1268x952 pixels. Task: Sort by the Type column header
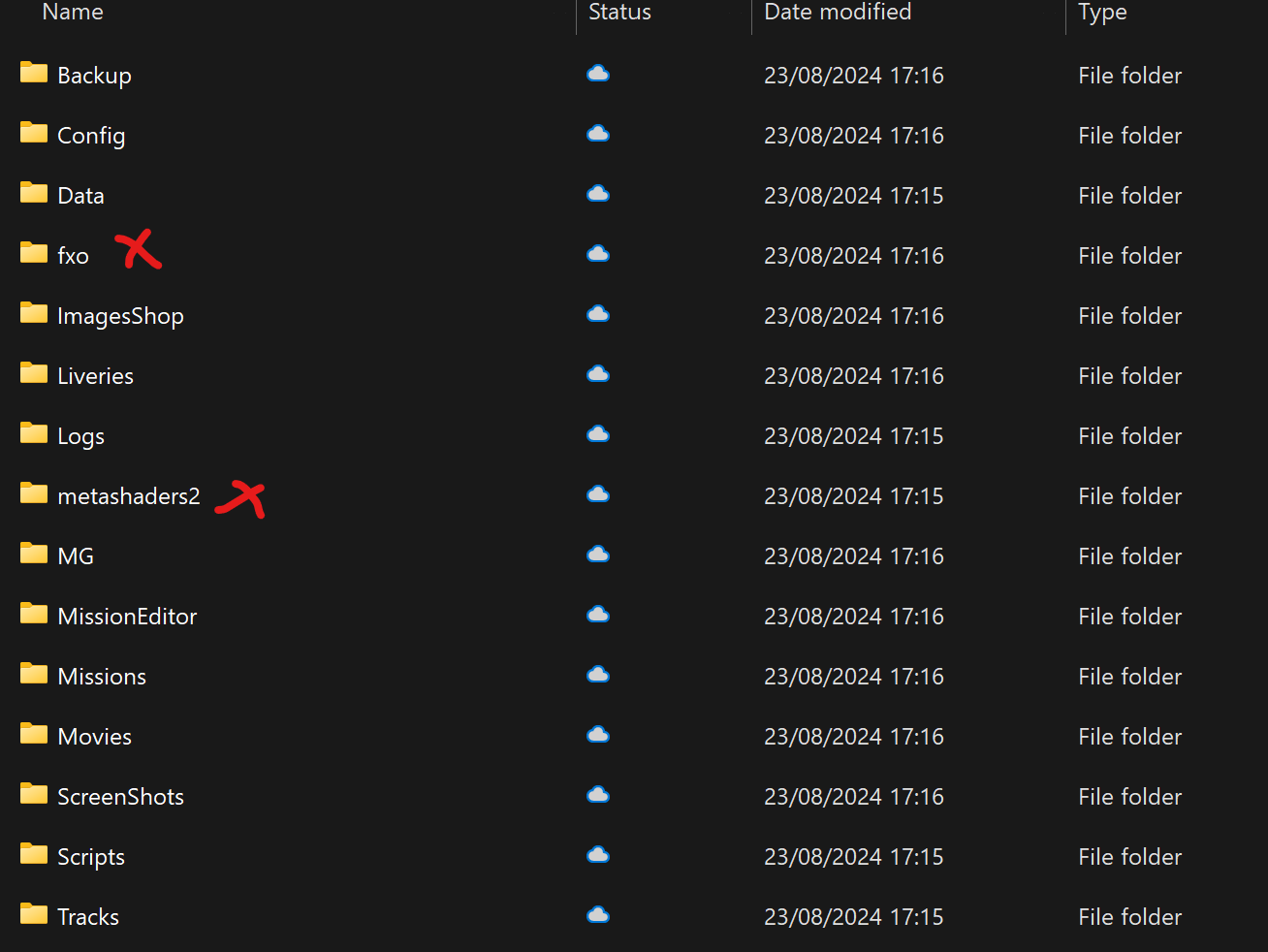click(x=1102, y=13)
